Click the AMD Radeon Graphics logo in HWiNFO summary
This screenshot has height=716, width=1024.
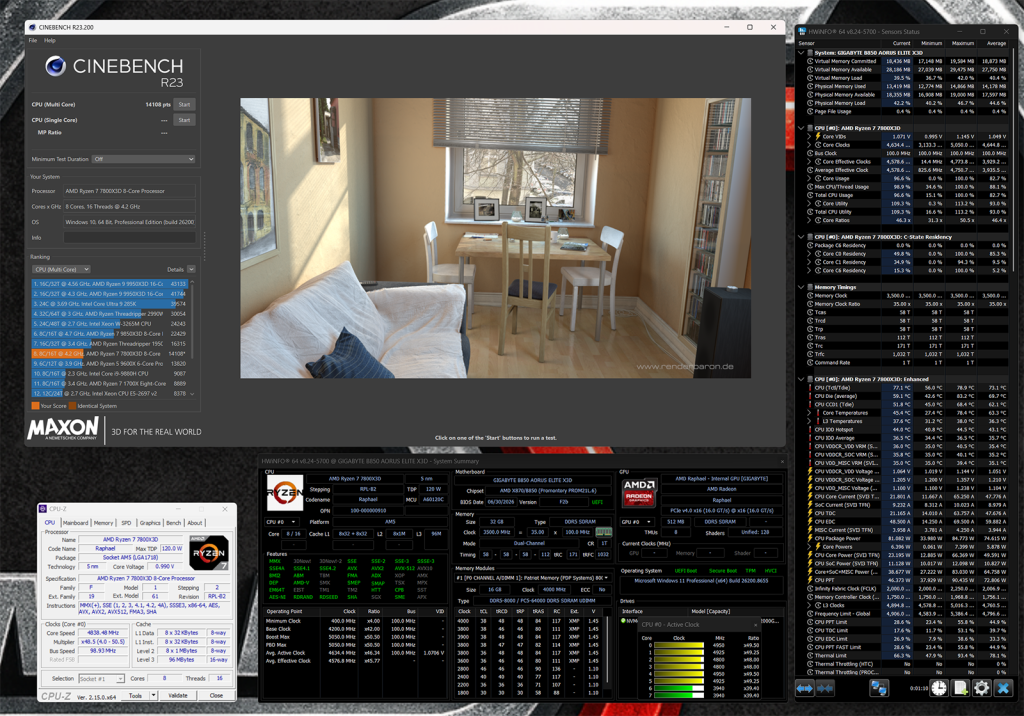tap(638, 492)
